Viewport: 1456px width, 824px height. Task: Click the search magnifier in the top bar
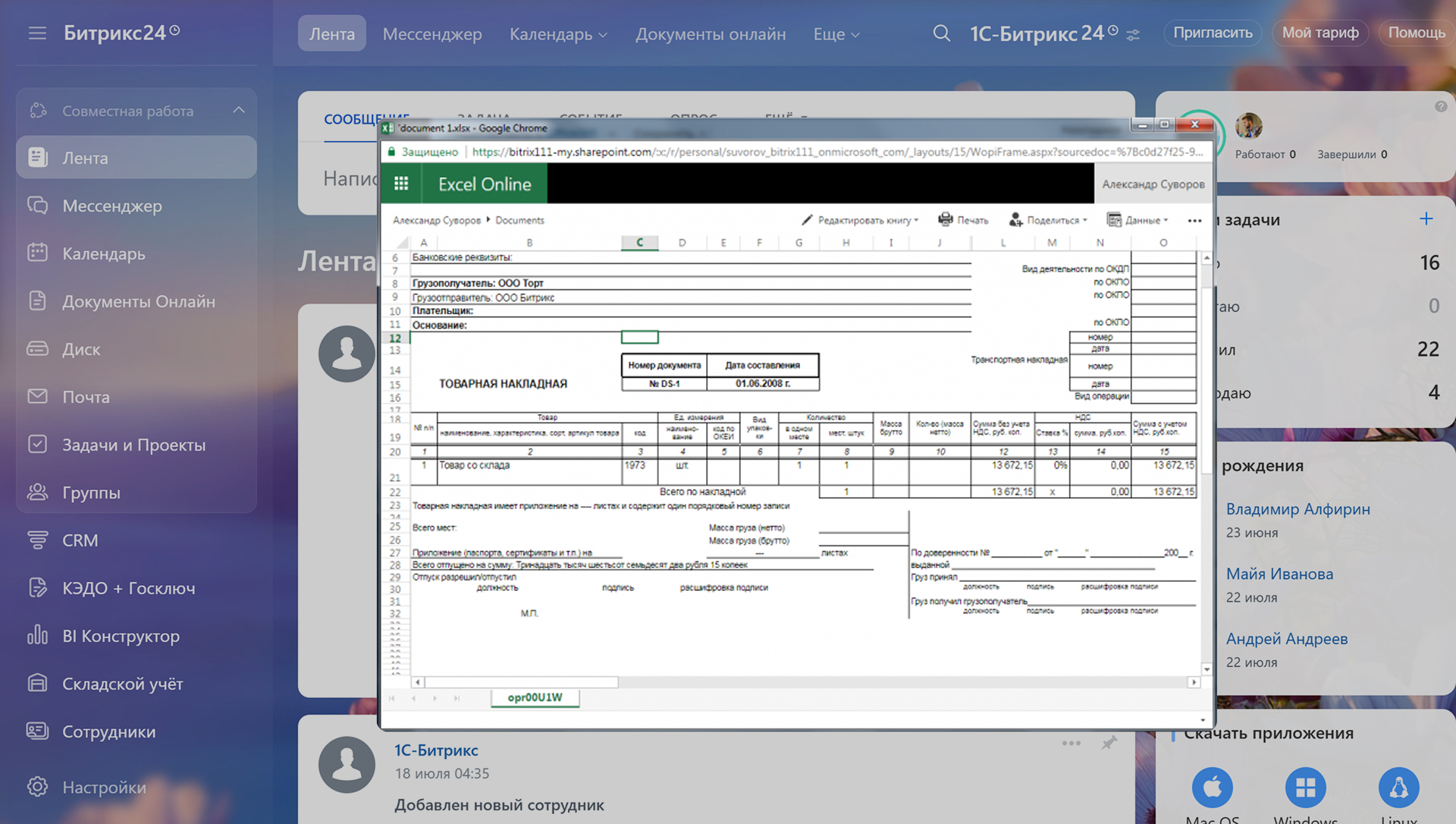coord(941,33)
